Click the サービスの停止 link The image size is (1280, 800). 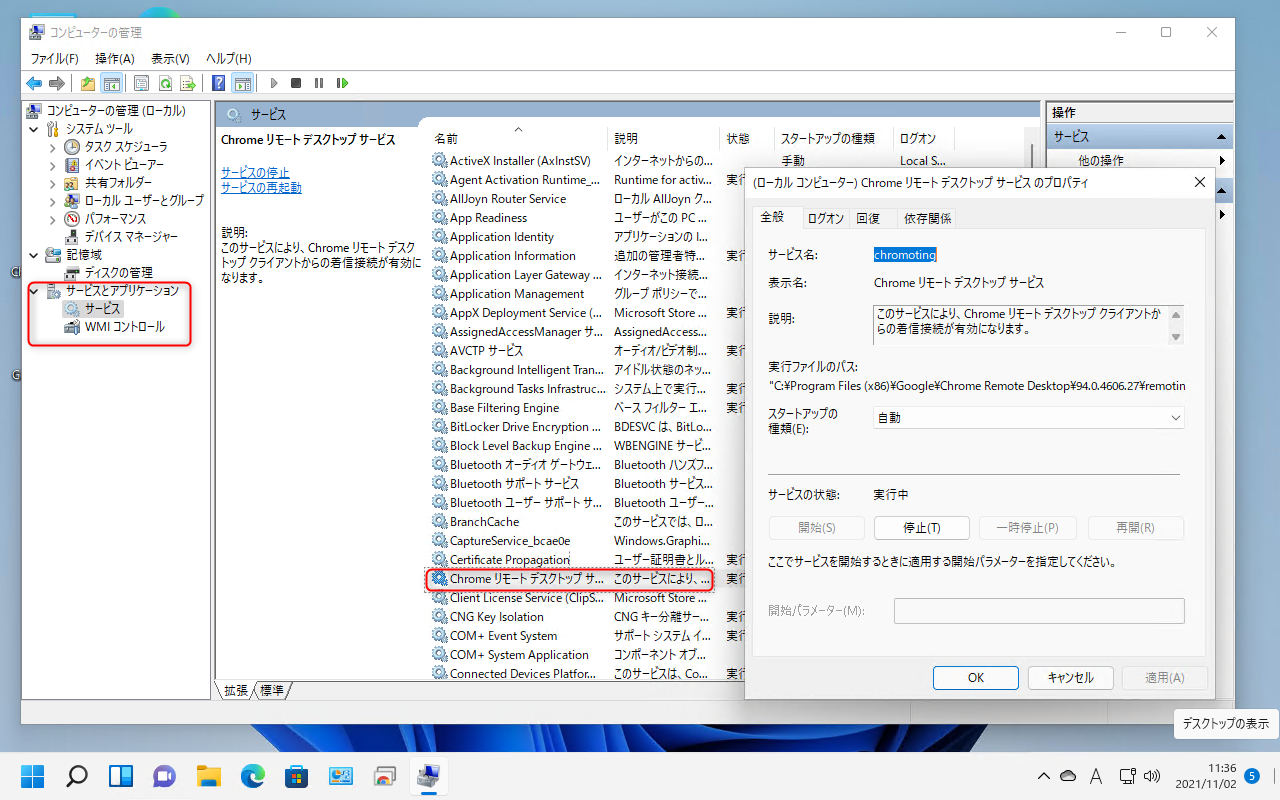(255, 172)
